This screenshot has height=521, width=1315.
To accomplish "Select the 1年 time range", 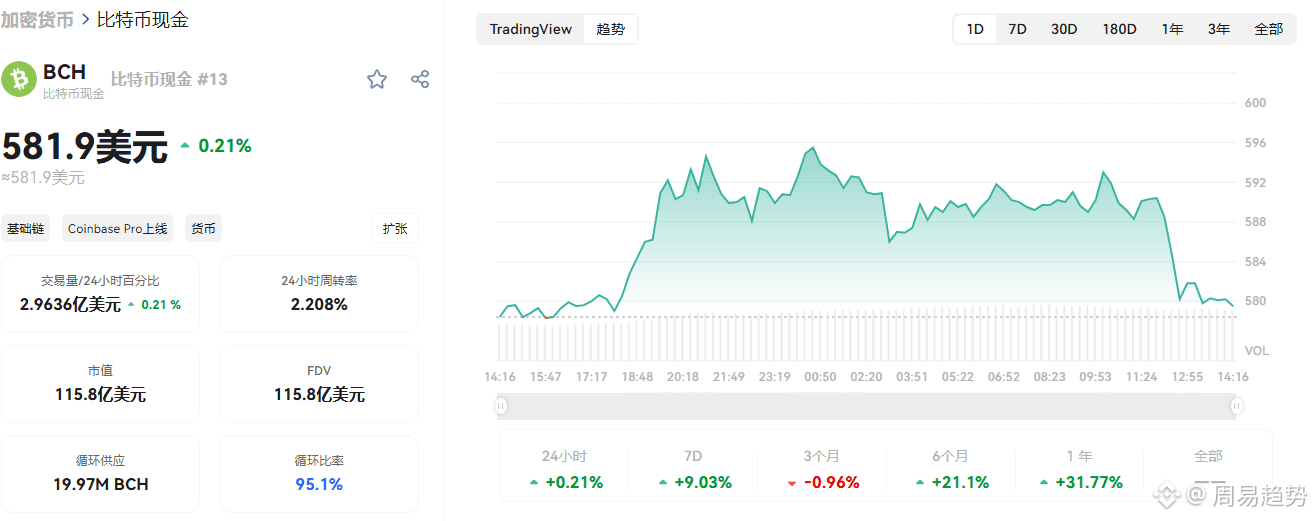I will pos(1172,29).
